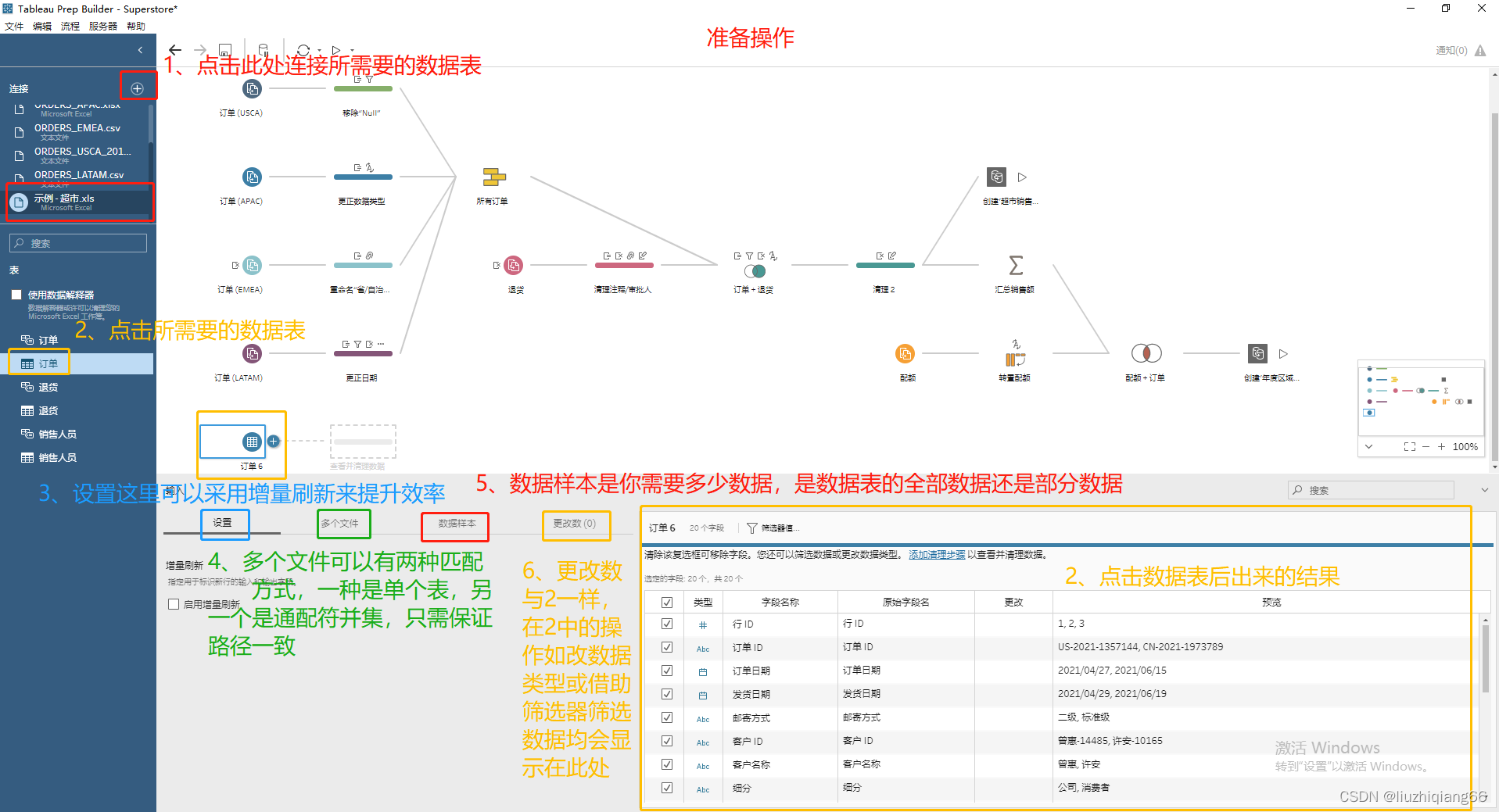This screenshot has width=1499, height=812.
Task: Uncheck the 客户 ID field checkbox
Action: pyautogui.click(x=667, y=741)
